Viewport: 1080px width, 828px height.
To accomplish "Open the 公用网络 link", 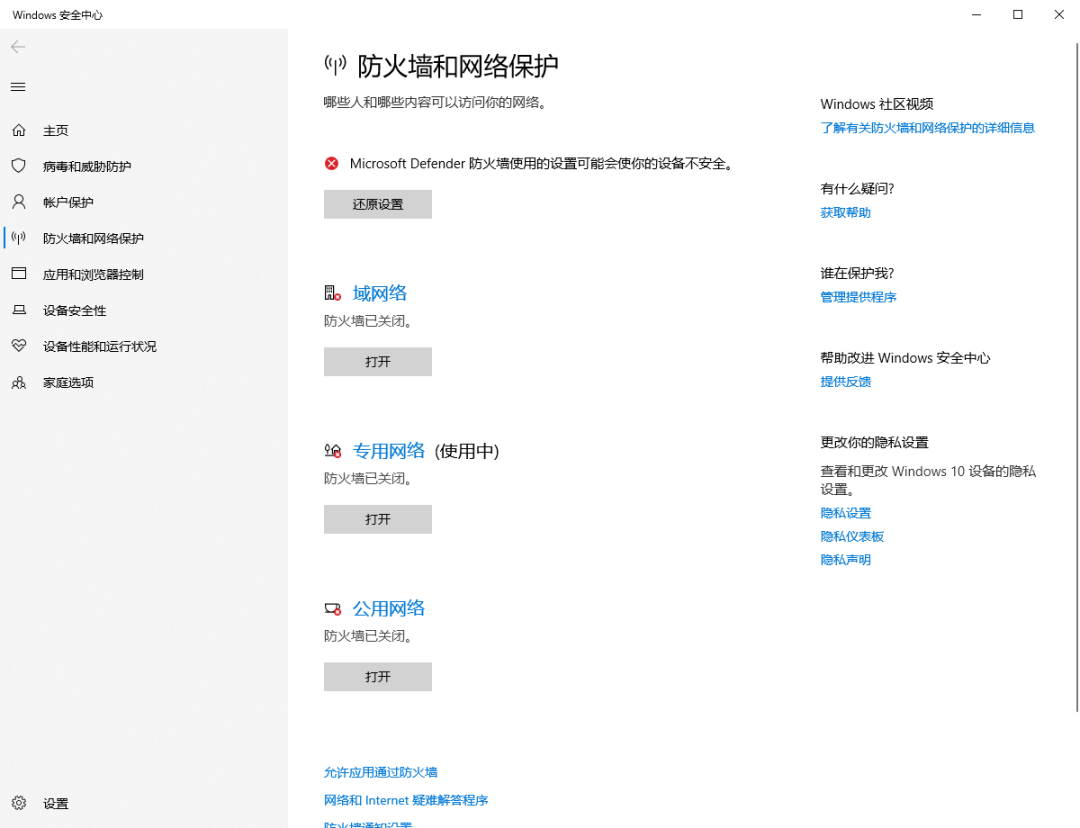I will 388,608.
